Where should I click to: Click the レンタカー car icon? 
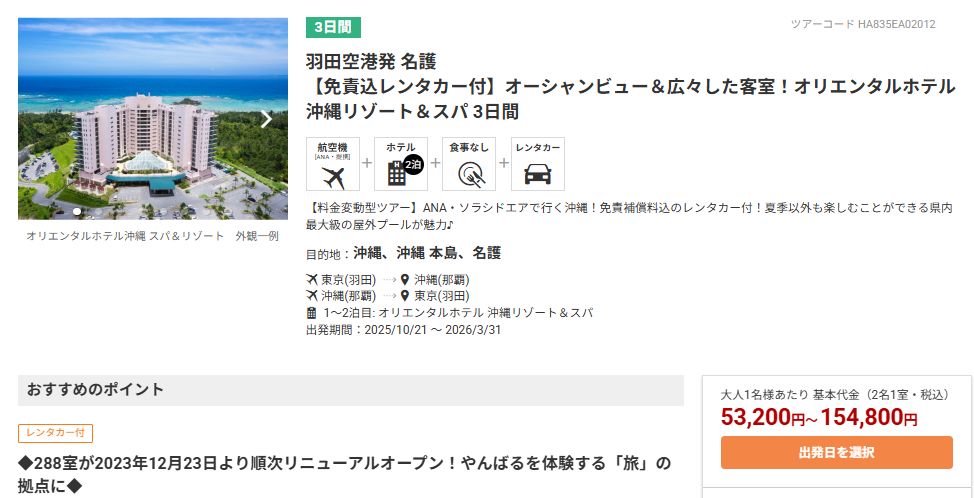(x=537, y=174)
